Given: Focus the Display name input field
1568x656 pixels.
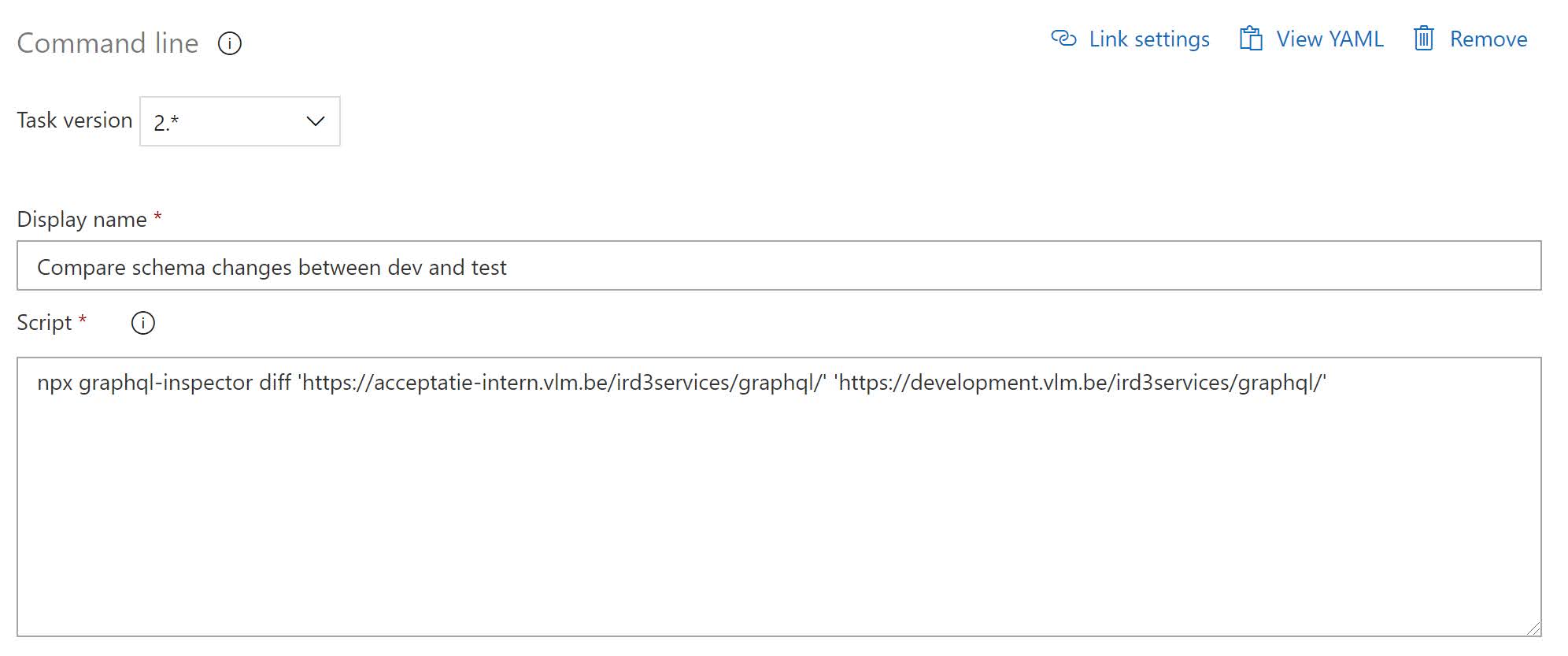Looking at the screenshot, I should [779, 266].
